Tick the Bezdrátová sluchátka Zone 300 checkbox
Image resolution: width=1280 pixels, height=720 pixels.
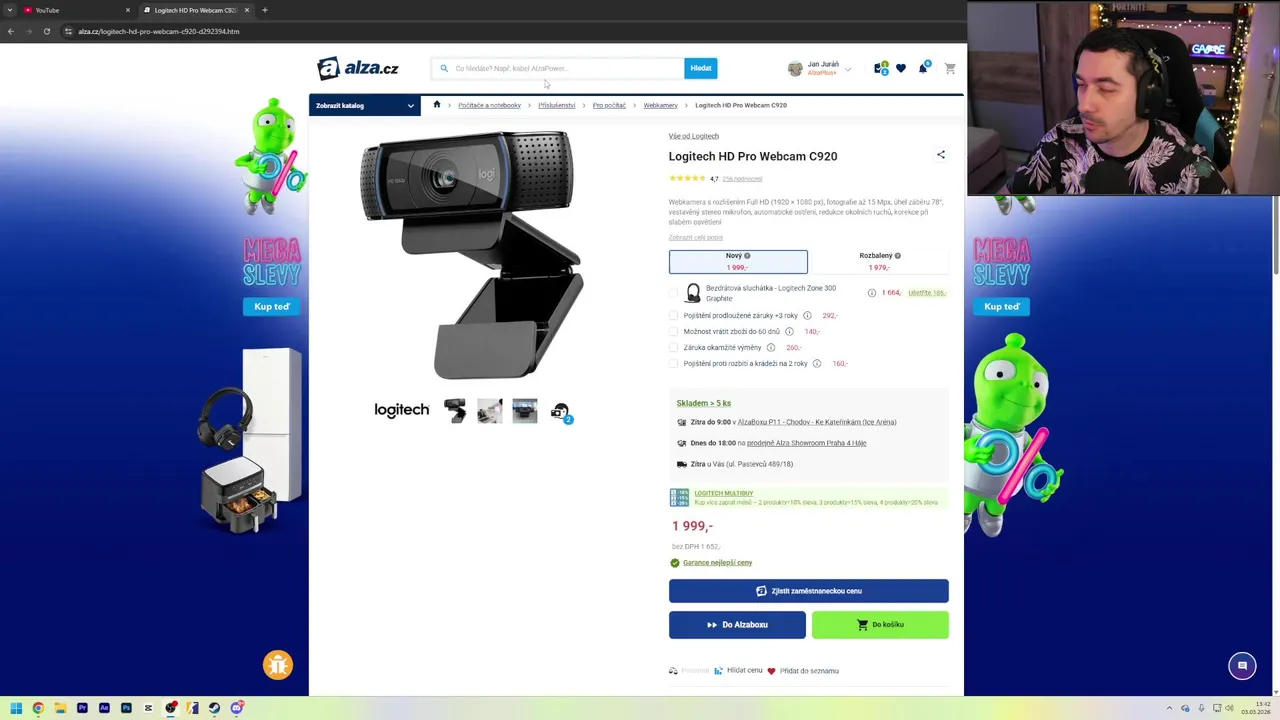pos(673,293)
